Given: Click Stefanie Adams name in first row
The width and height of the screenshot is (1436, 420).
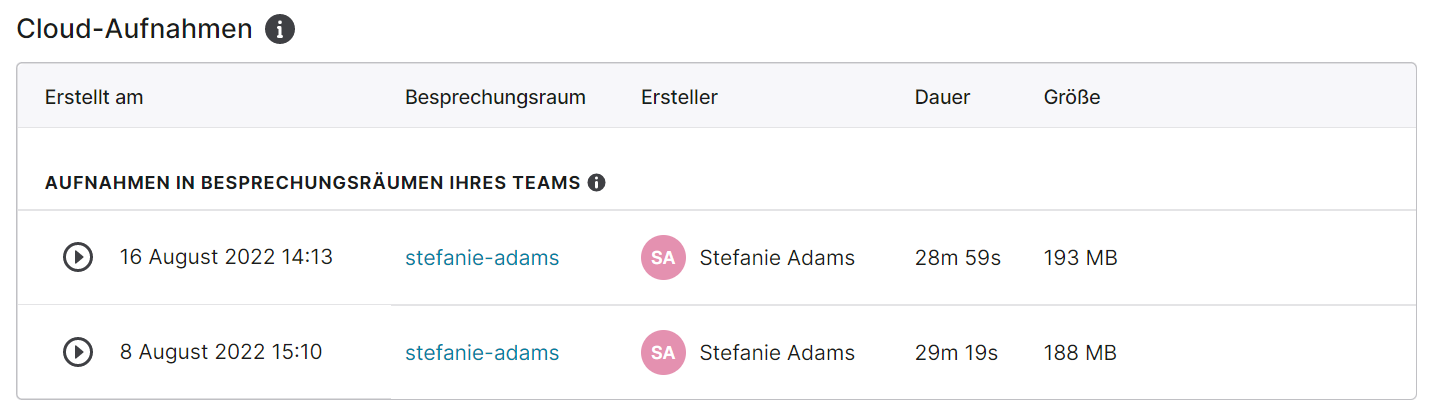Looking at the screenshot, I should (x=777, y=258).
